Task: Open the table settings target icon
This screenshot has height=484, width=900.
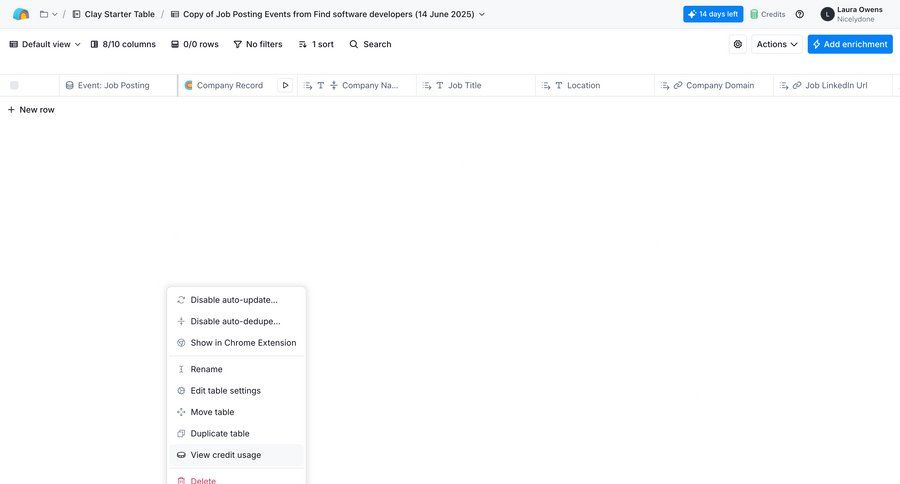Action: (x=738, y=44)
